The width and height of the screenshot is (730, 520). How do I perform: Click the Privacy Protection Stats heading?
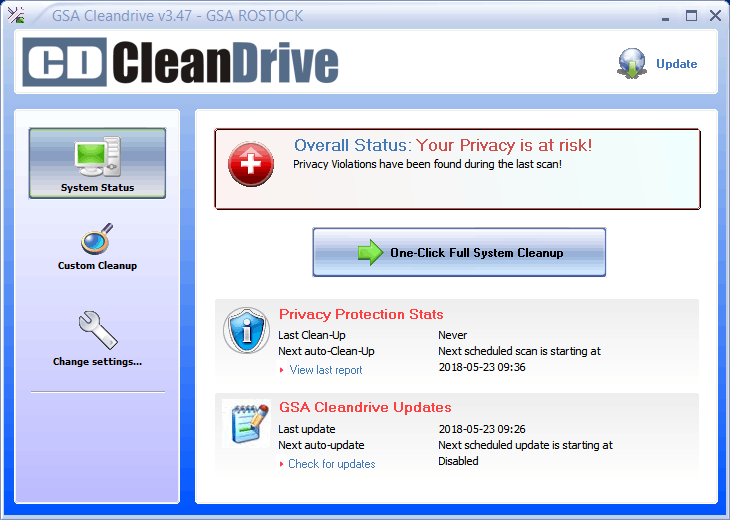tap(361, 314)
